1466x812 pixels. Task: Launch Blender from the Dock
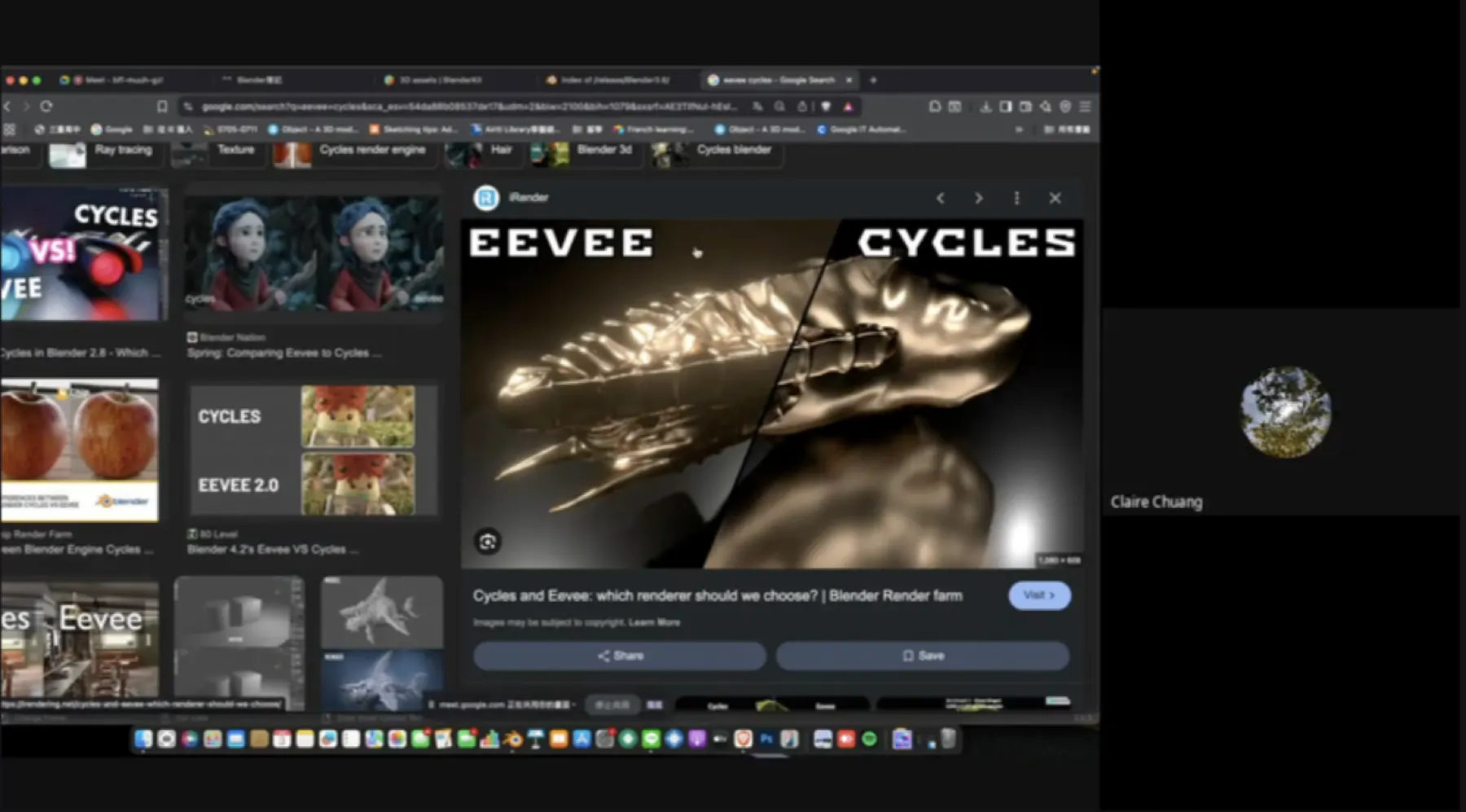click(512, 739)
